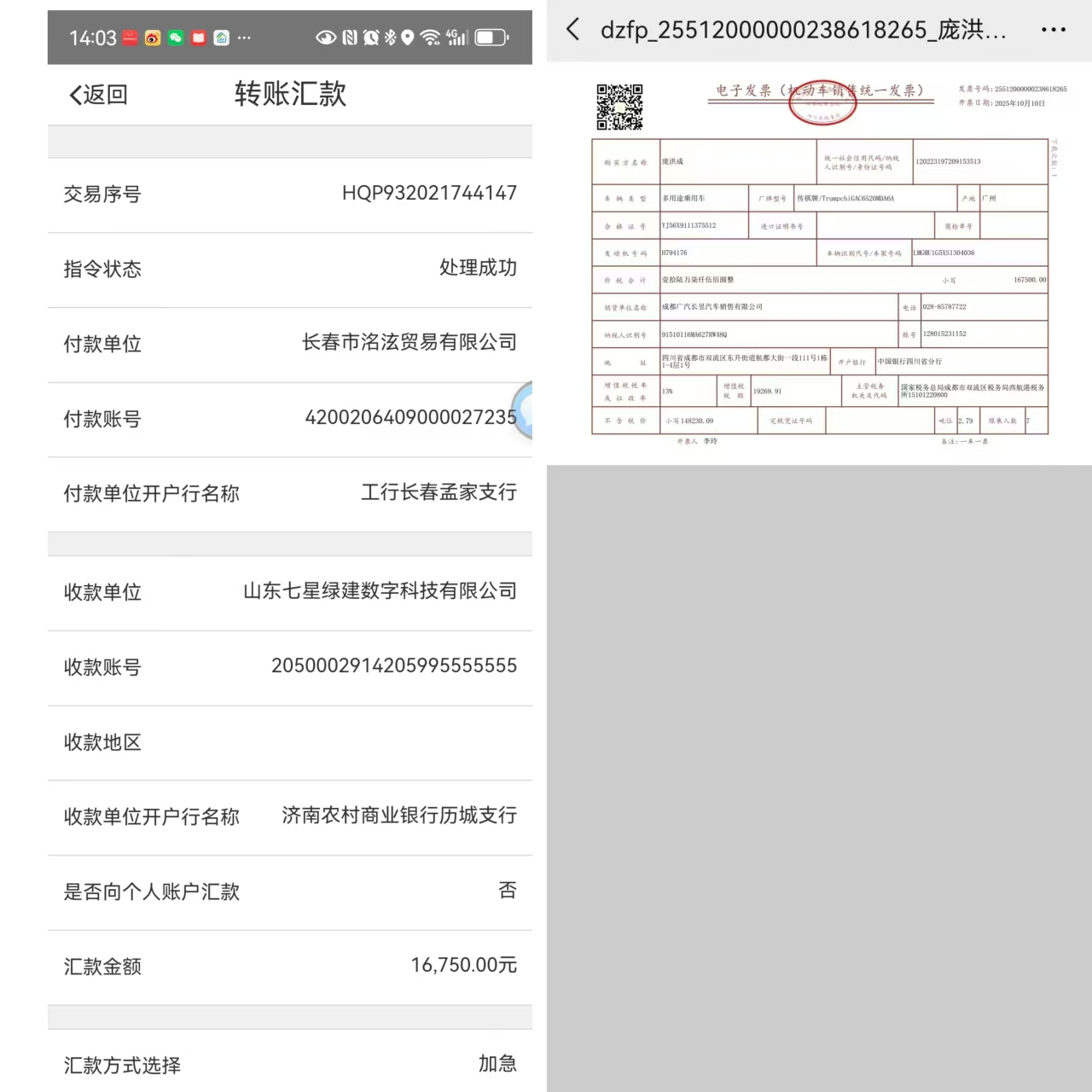This screenshot has width=1092, height=1092.
Task: Tap the battery indicator icon
Action: (x=491, y=38)
